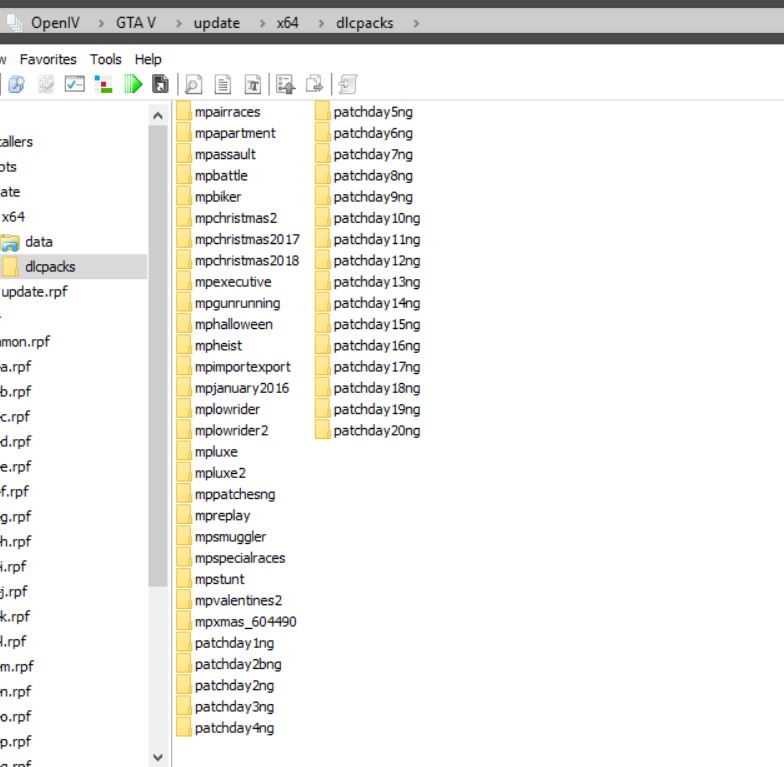784x767 pixels.
Task: Click the document with T toolbar icon
Action: 252,84
